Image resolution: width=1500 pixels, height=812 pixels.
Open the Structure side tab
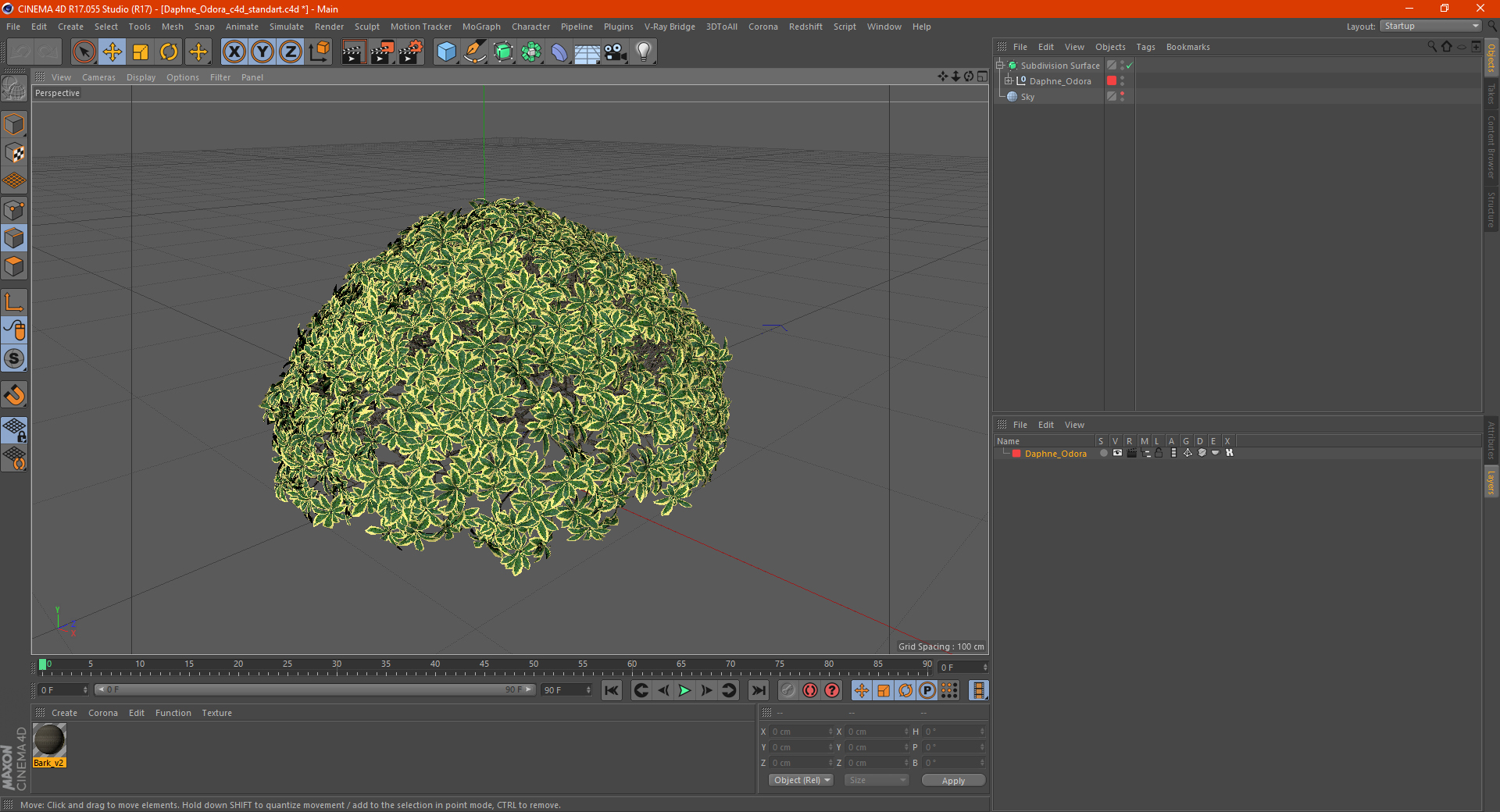1491,209
